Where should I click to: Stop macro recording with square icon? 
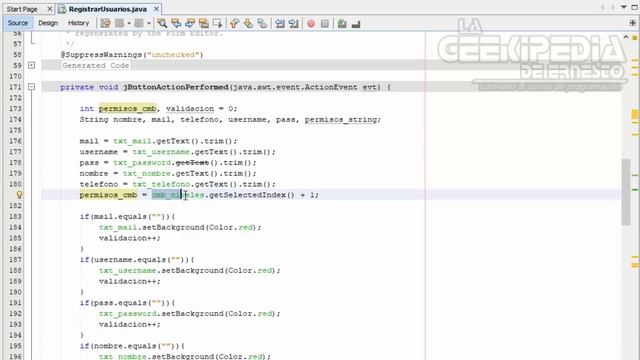pyautogui.click(x=325, y=24)
